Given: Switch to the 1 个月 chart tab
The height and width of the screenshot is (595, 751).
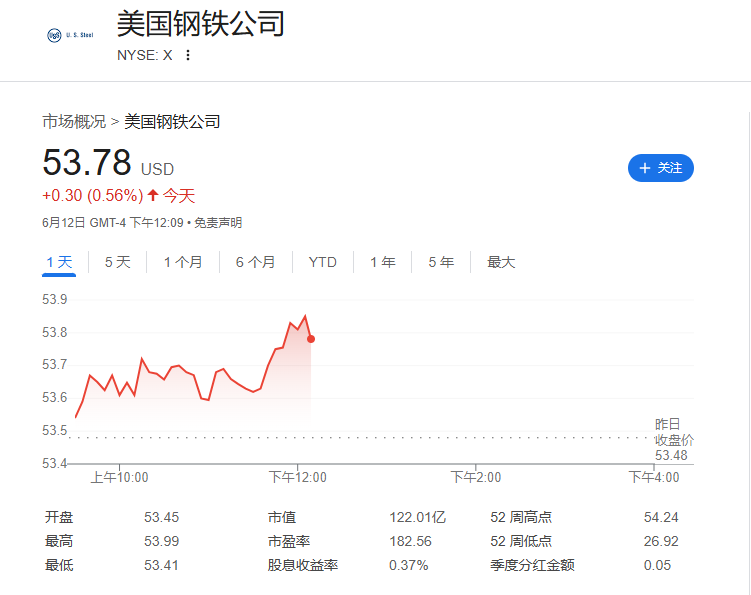Looking at the screenshot, I should (183, 262).
